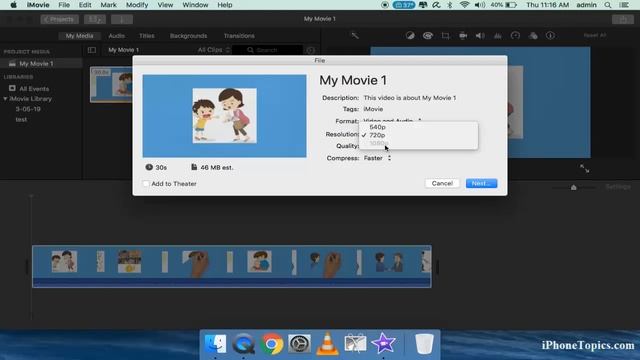Screen dimensions: 640x360
Task: Edit the movie description text field
Action: tap(410, 98)
